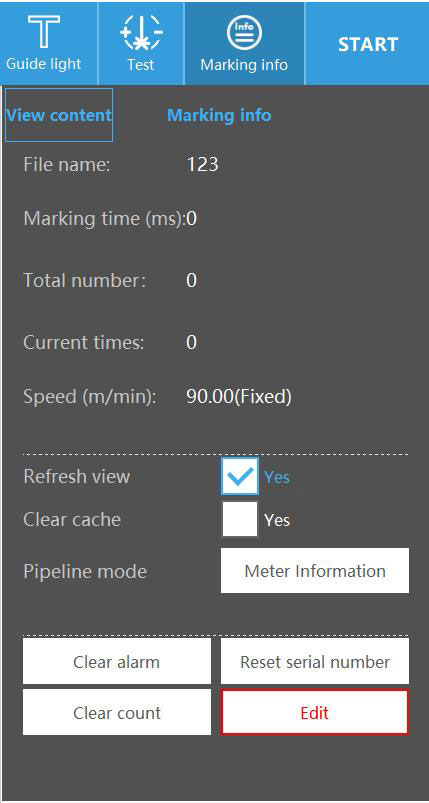Select the File name value 123
Image resolution: width=429 pixels, height=803 pixels.
(x=202, y=164)
